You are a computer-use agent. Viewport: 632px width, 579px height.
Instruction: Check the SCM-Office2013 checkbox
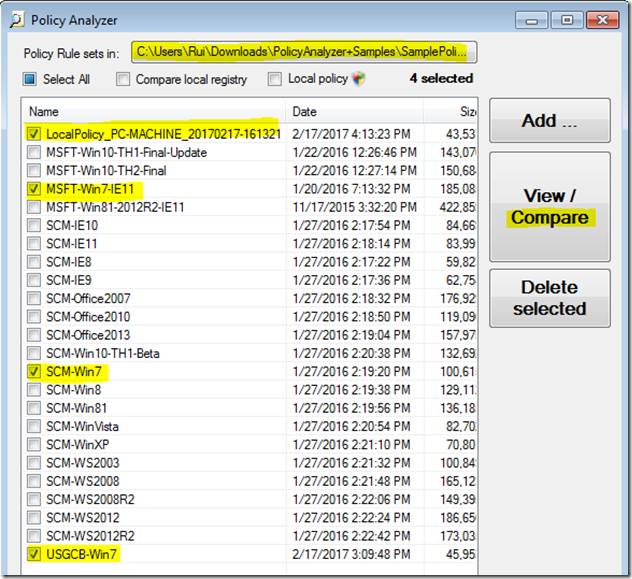[34, 335]
